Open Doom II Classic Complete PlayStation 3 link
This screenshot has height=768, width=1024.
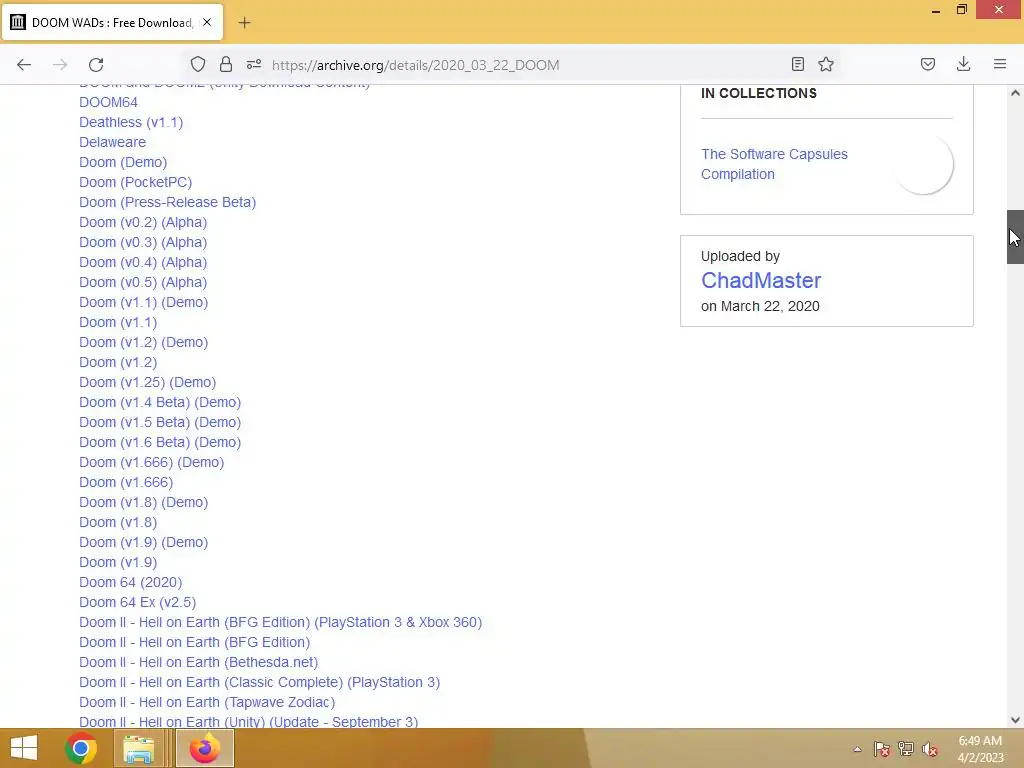point(259,682)
